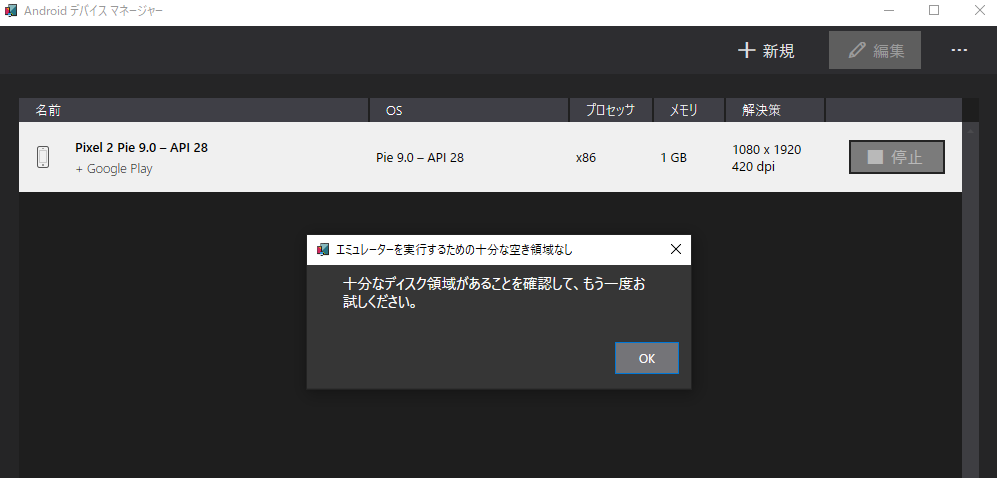Close the Android Device Manager window

(x=979, y=11)
